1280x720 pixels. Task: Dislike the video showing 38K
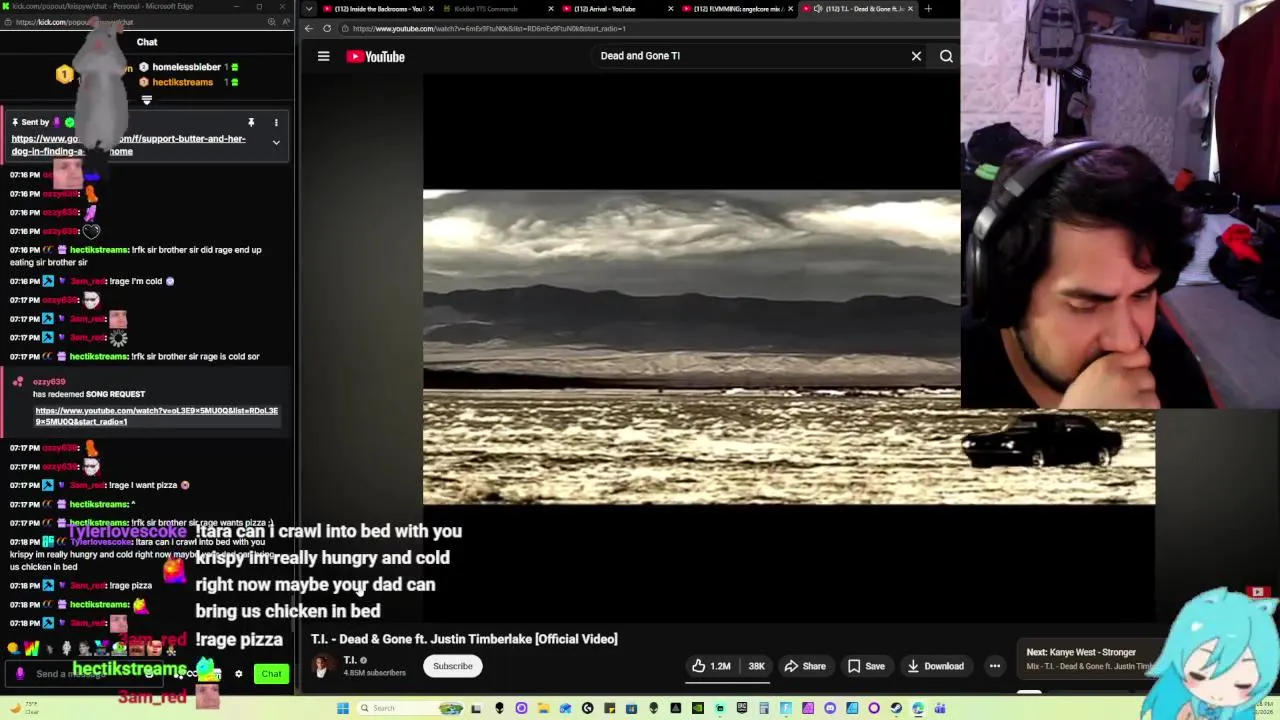(x=756, y=666)
